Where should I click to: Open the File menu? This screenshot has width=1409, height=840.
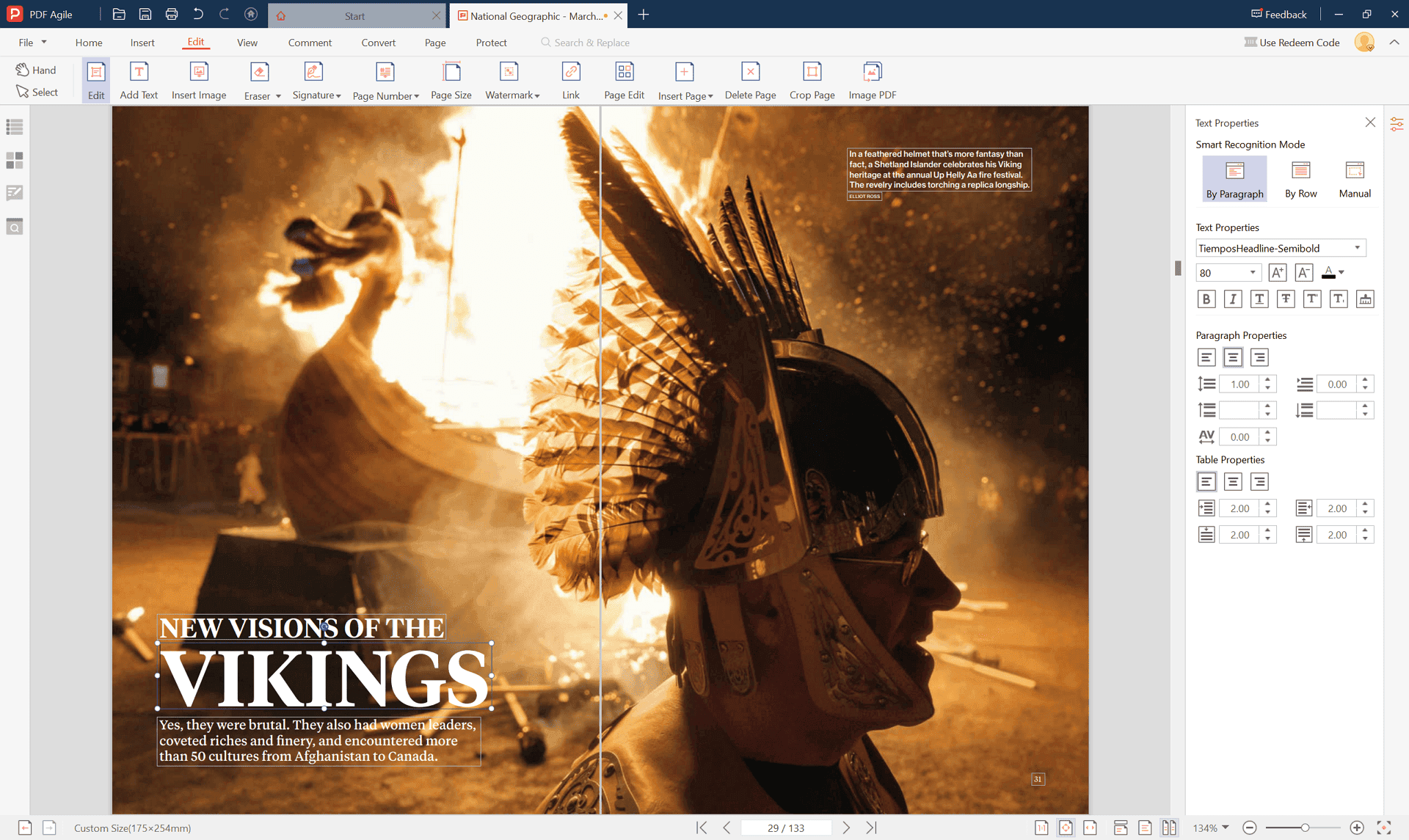click(32, 43)
